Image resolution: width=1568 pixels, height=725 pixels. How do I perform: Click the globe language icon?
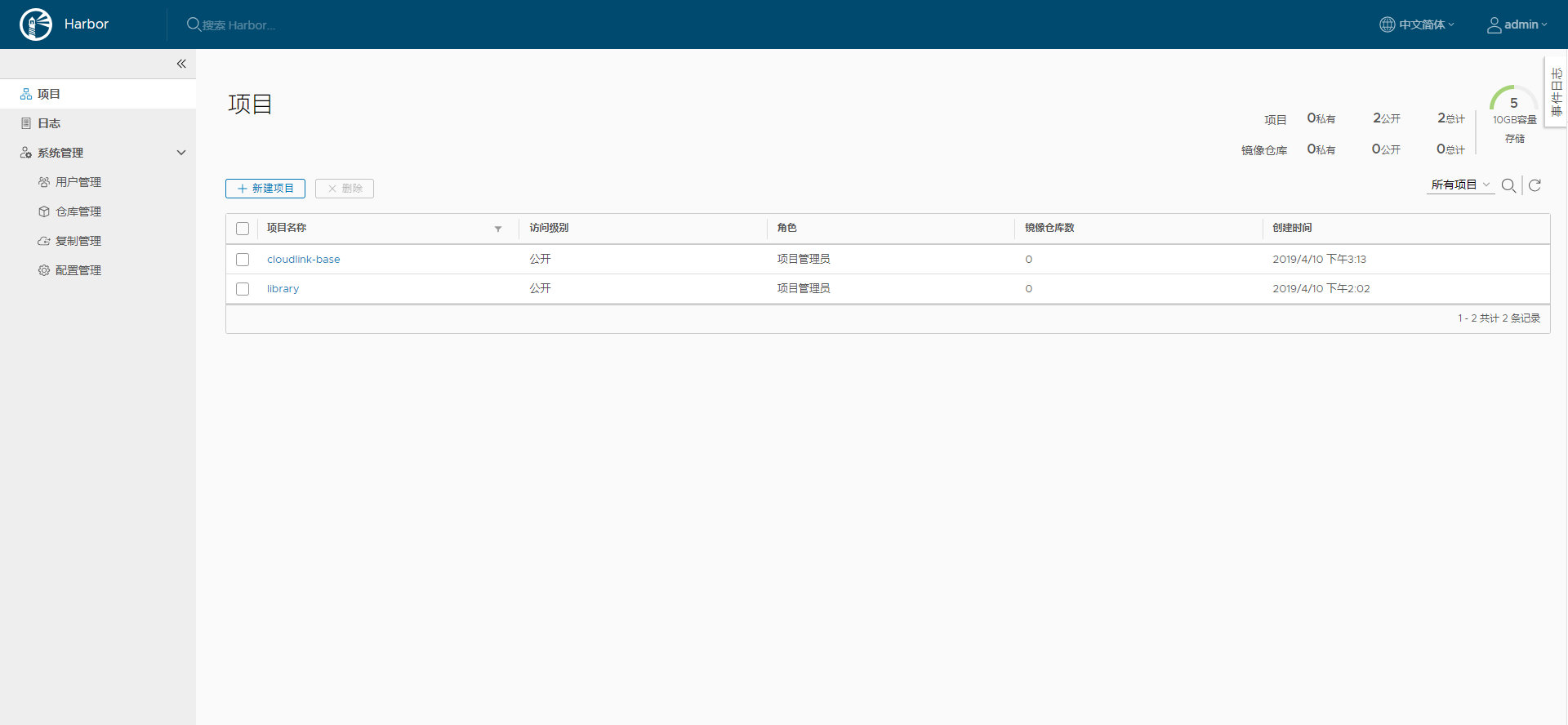[1387, 24]
